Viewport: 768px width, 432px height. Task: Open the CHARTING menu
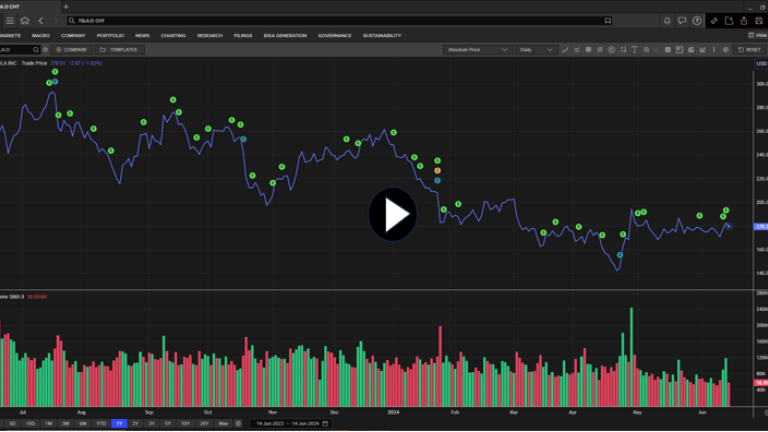[x=173, y=35]
